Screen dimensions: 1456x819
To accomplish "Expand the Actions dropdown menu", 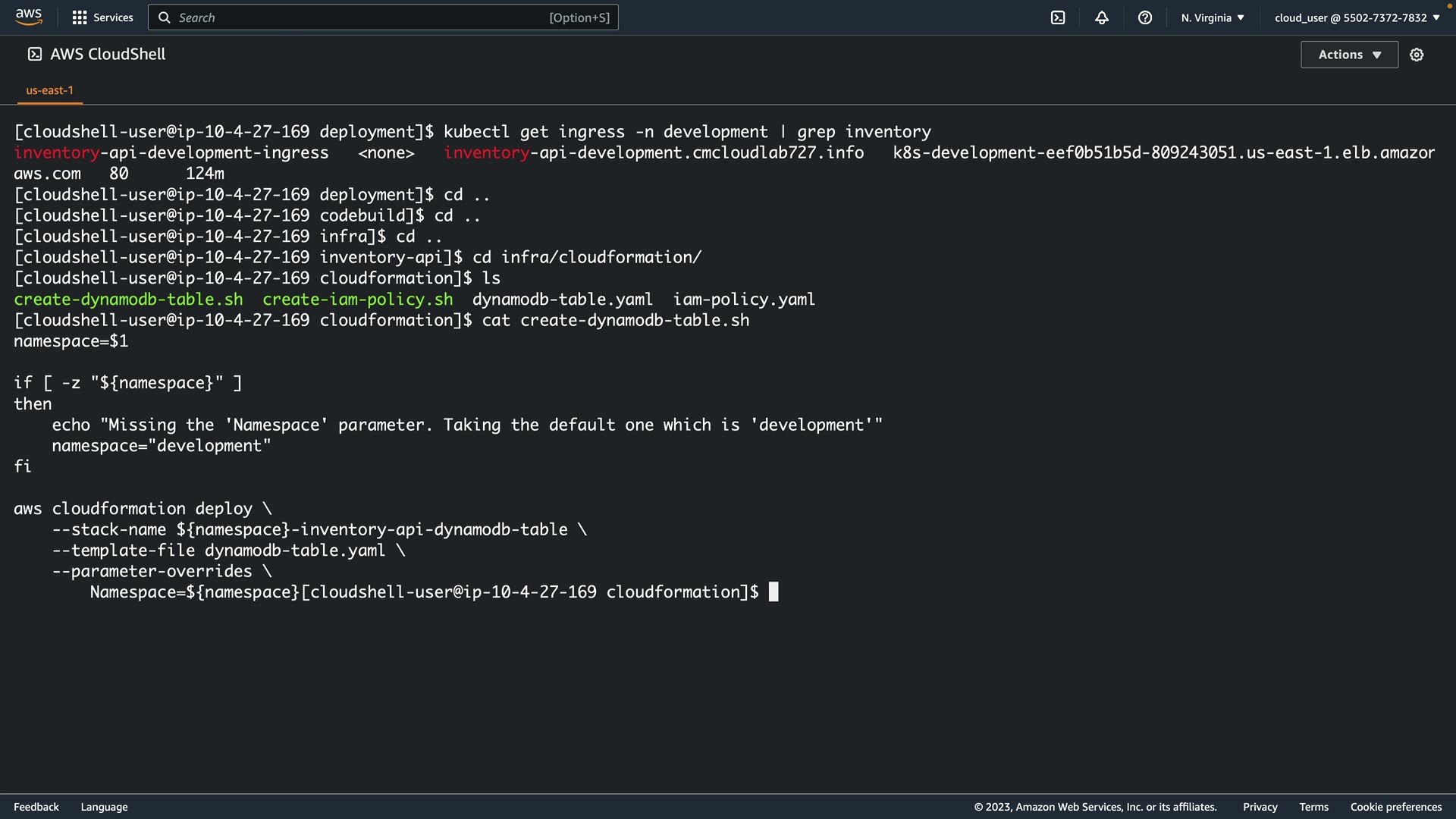I will coord(1349,55).
